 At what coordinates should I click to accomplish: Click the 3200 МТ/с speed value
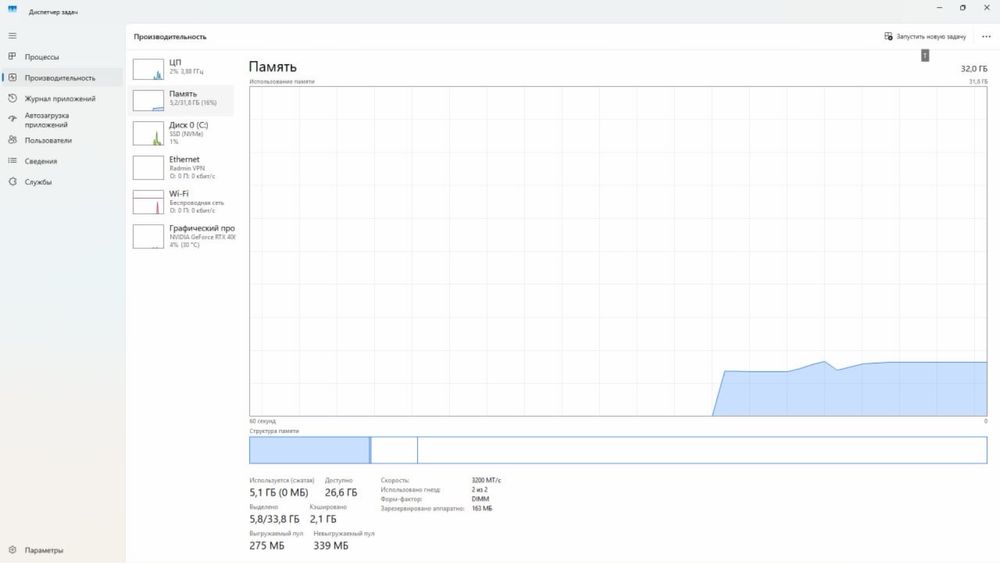pyautogui.click(x=486, y=480)
